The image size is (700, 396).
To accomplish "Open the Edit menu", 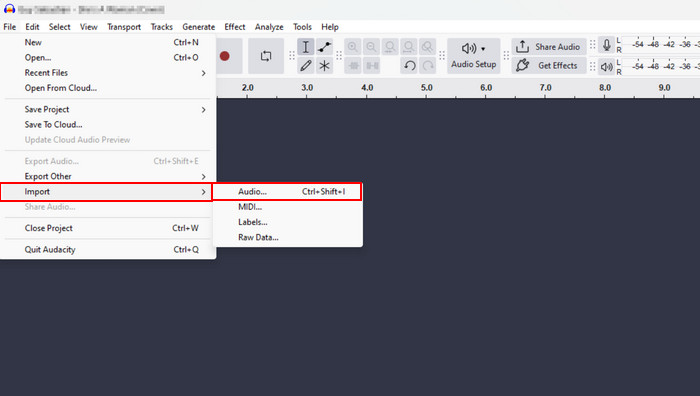I will coord(32,27).
